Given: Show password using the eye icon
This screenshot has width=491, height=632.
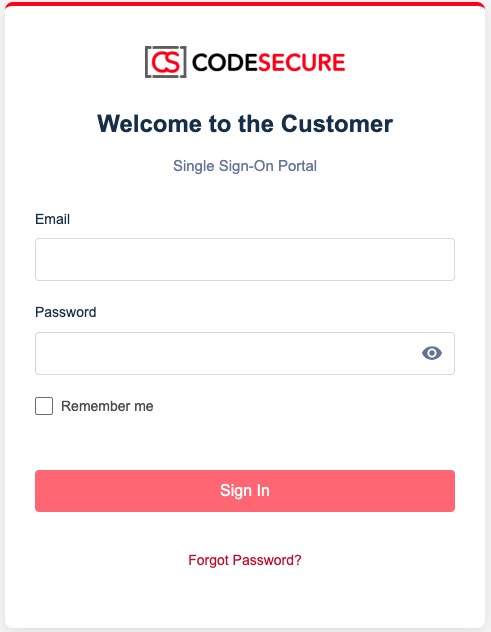Looking at the screenshot, I should 432,353.
